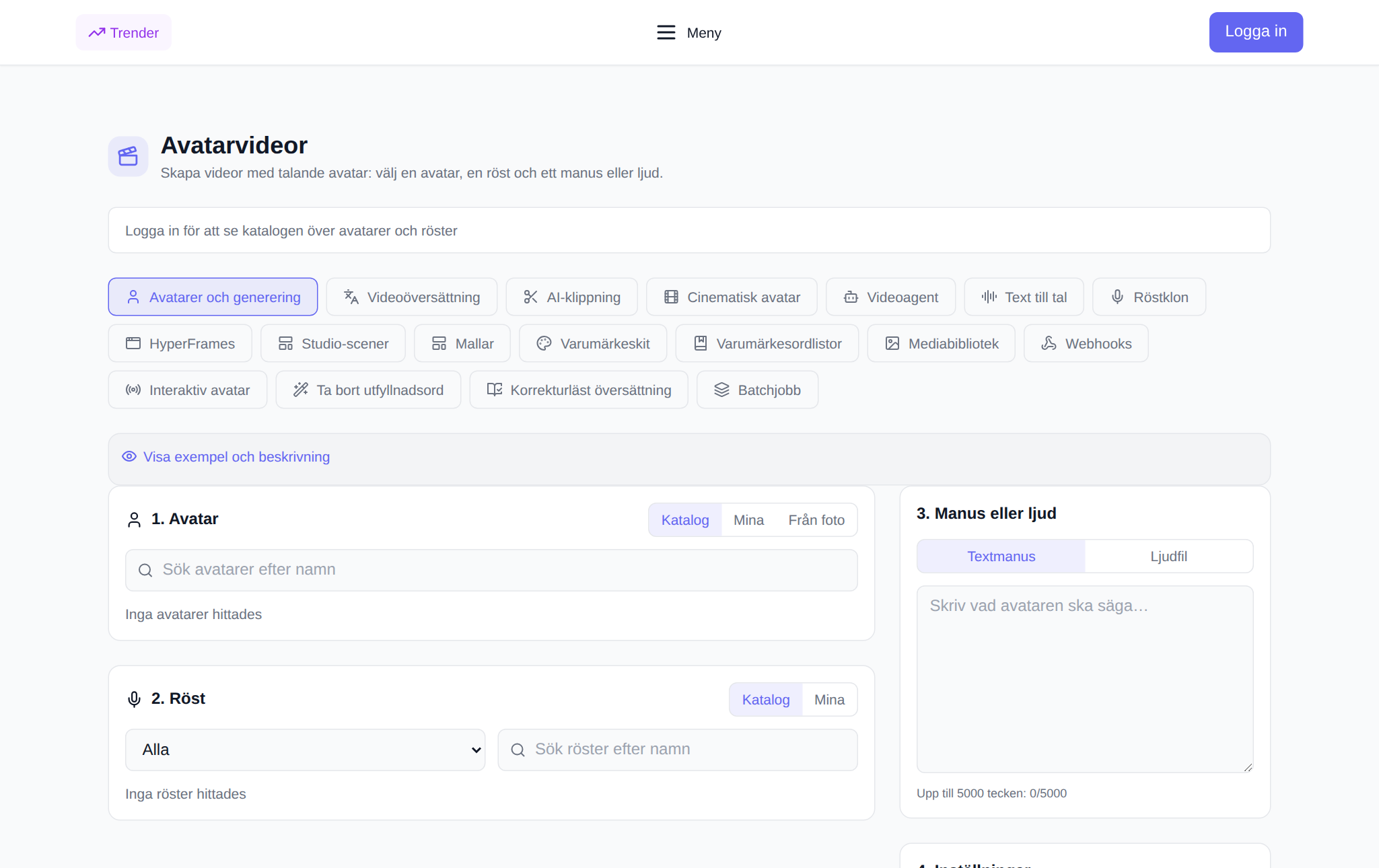Switch to Mina tab in Röst section
The height and width of the screenshot is (868, 1379).
pyautogui.click(x=829, y=699)
